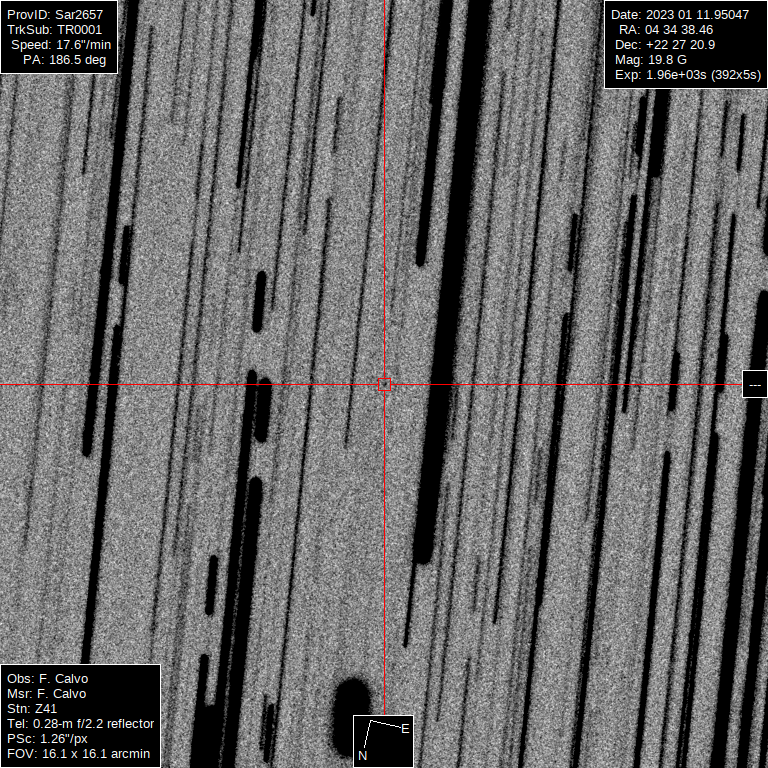Select the 'ProvID: Sar2657' text
This screenshot has height=768, width=768.
click(x=55, y=15)
